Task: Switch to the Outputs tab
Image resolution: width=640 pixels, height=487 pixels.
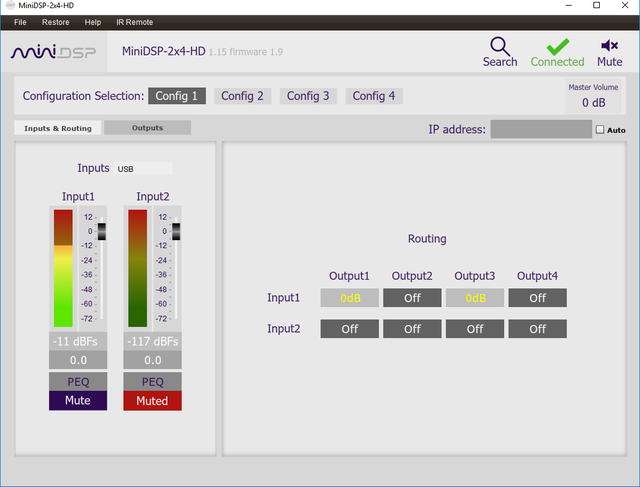Action: [147, 127]
